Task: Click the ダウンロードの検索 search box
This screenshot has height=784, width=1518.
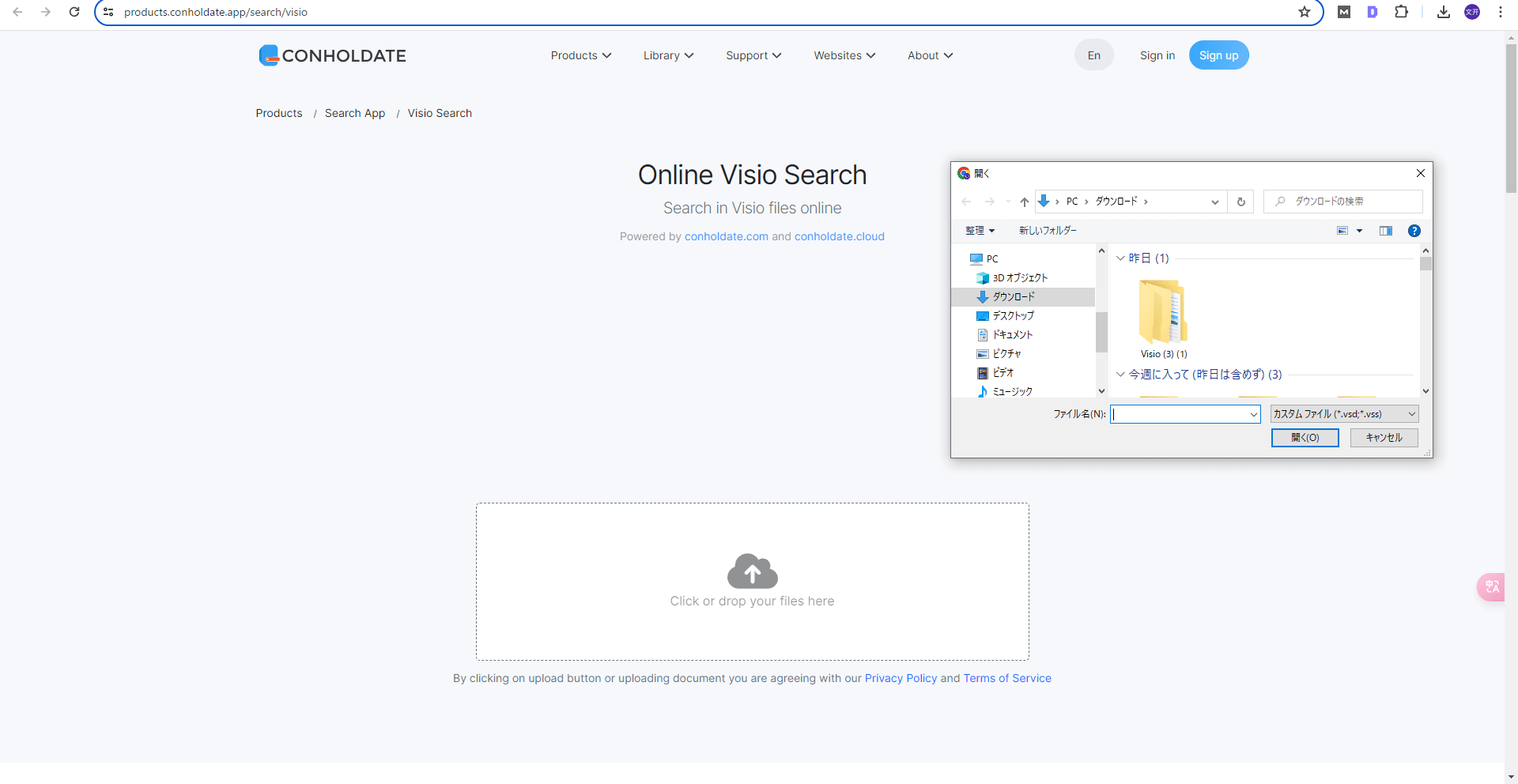Action: pos(1342,202)
